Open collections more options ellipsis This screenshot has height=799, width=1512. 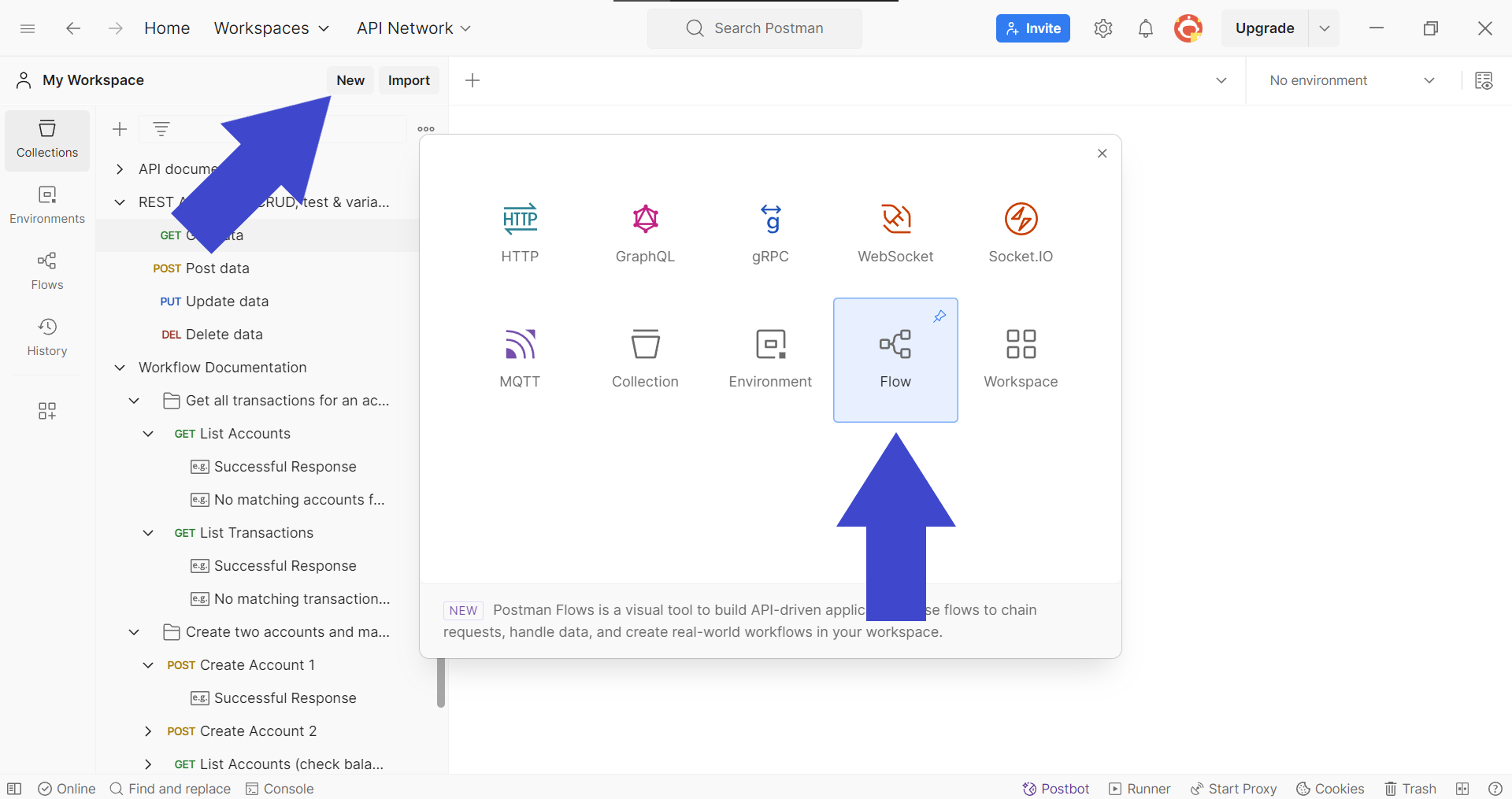426,129
